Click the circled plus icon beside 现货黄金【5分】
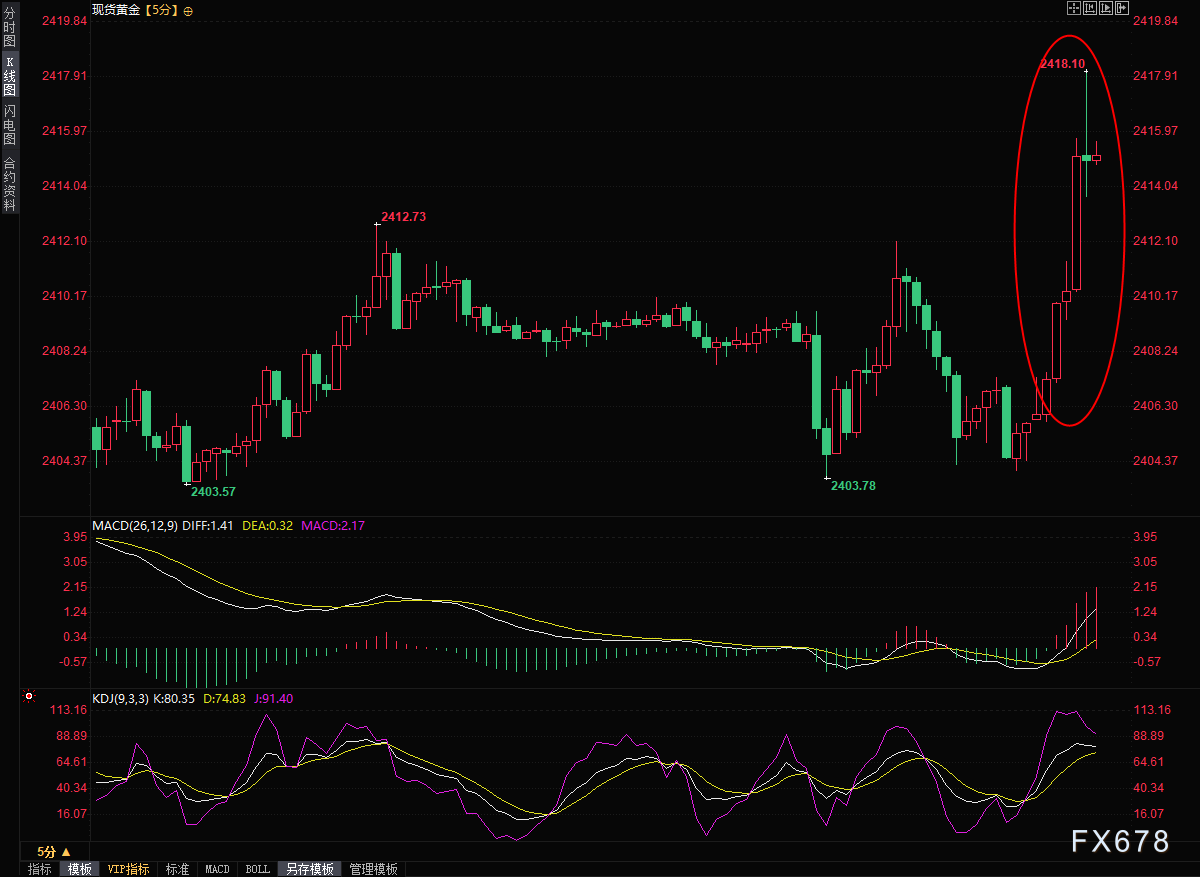 pos(189,10)
